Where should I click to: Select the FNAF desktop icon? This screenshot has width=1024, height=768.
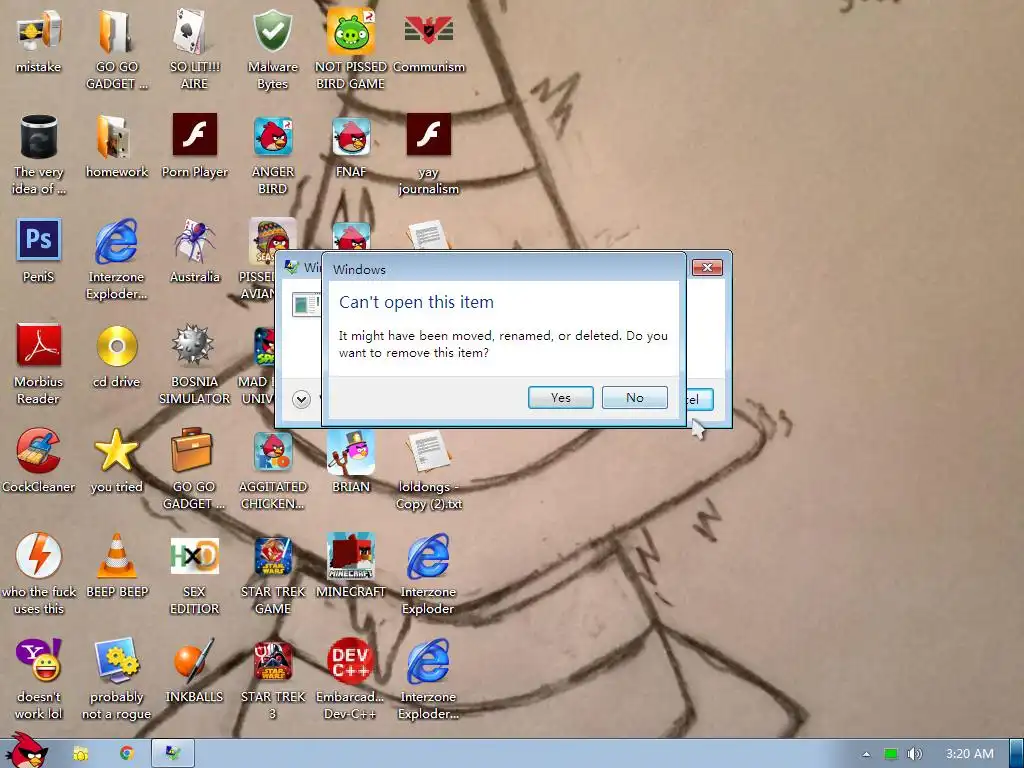(x=351, y=147)
